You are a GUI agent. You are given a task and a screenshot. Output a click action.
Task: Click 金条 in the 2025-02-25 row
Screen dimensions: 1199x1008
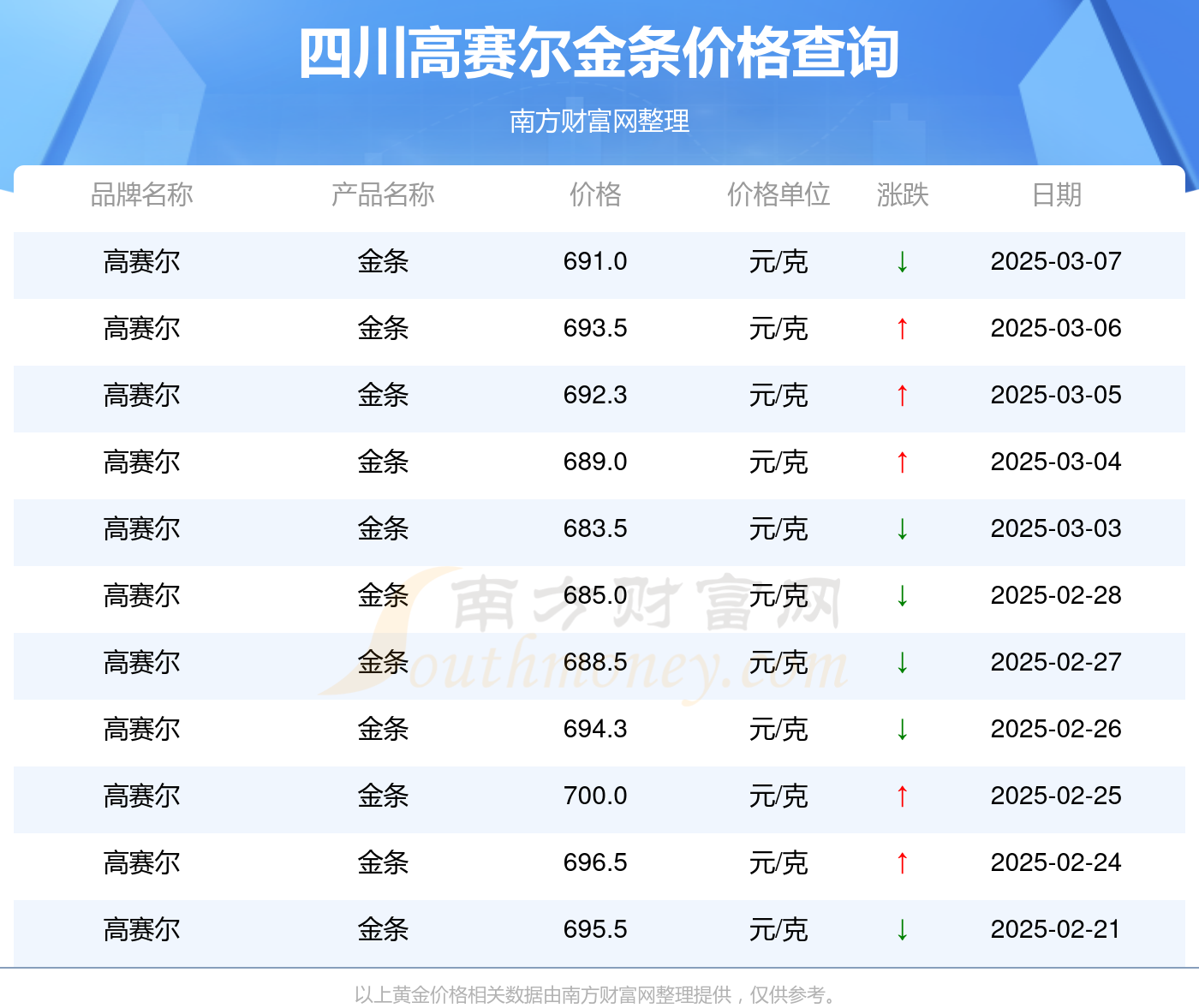tap(383, 796)
